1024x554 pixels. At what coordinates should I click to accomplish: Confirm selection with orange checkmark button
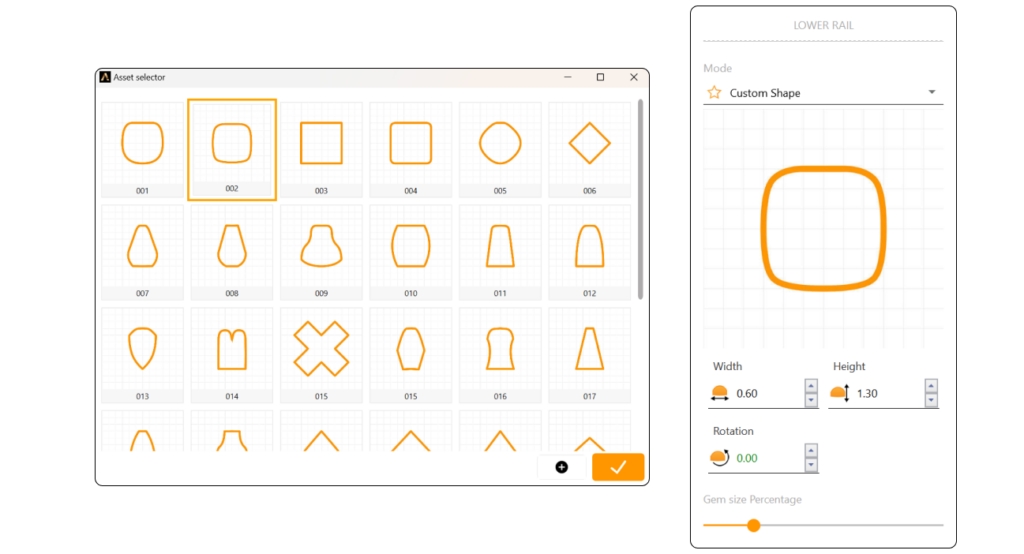click(618, 467)
